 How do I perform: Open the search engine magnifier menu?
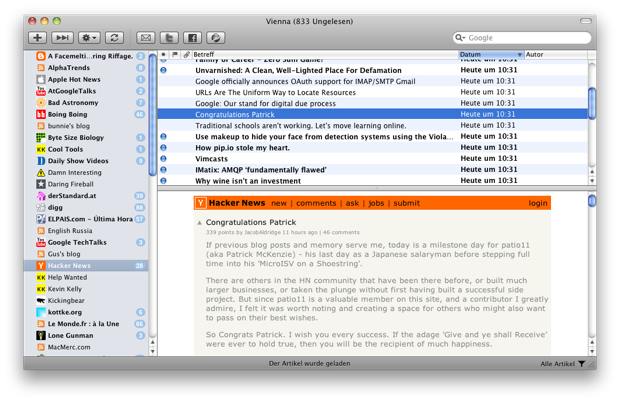click(460, 38)
